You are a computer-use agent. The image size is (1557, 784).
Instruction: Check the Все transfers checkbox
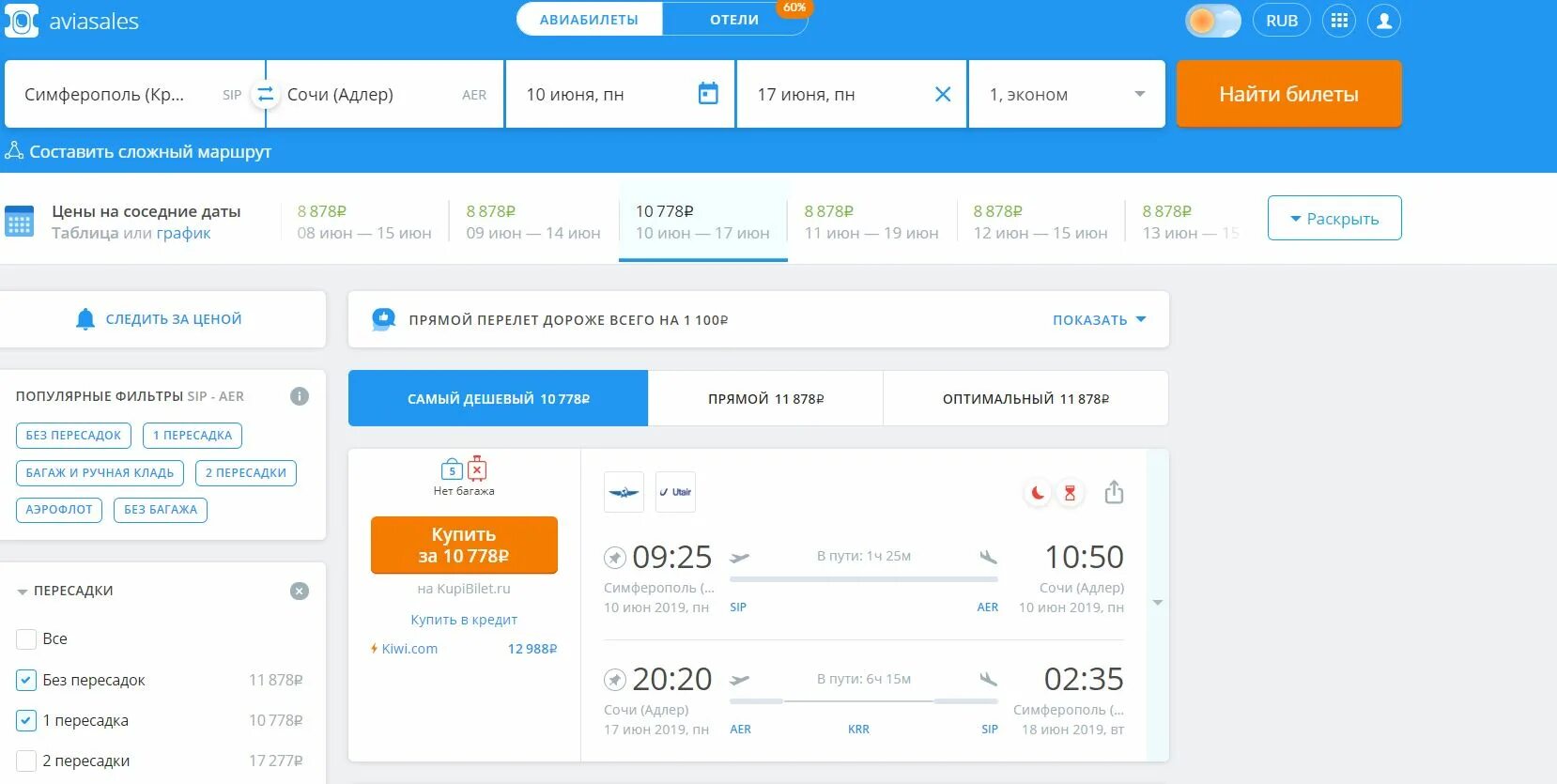26,639
